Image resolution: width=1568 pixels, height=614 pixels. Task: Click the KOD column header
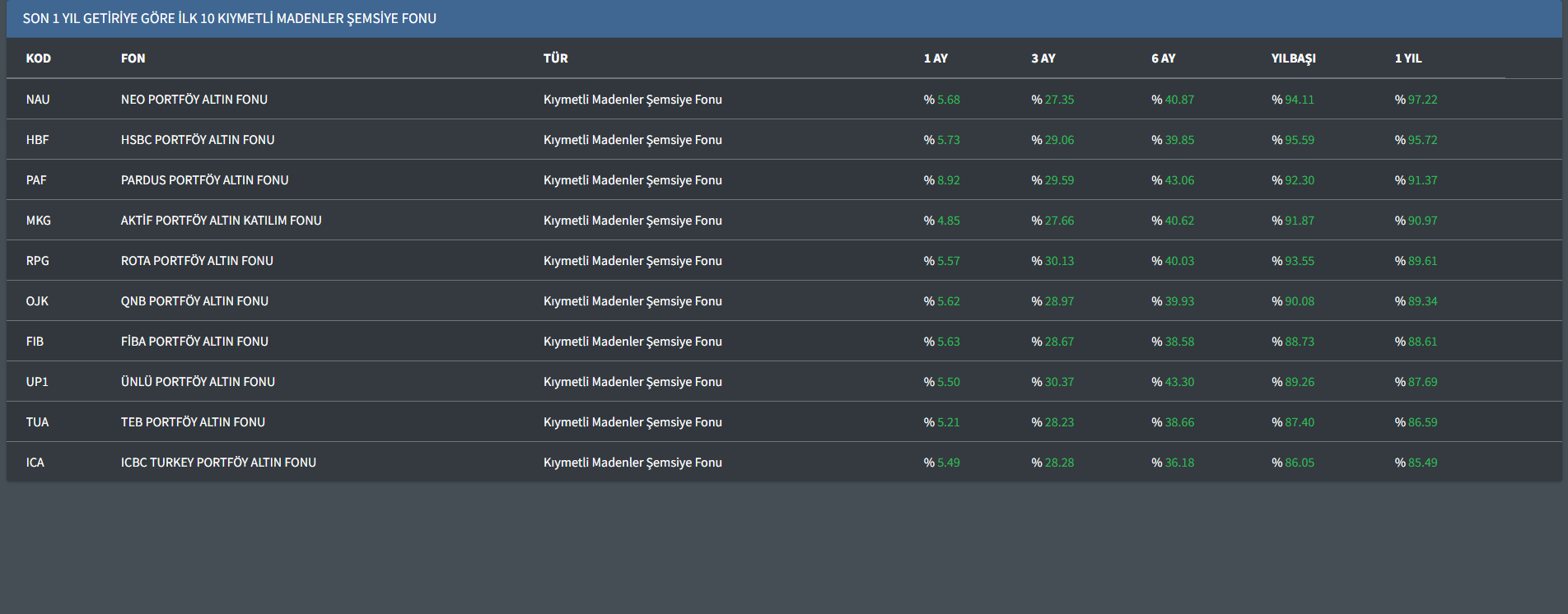pos(38,58)
